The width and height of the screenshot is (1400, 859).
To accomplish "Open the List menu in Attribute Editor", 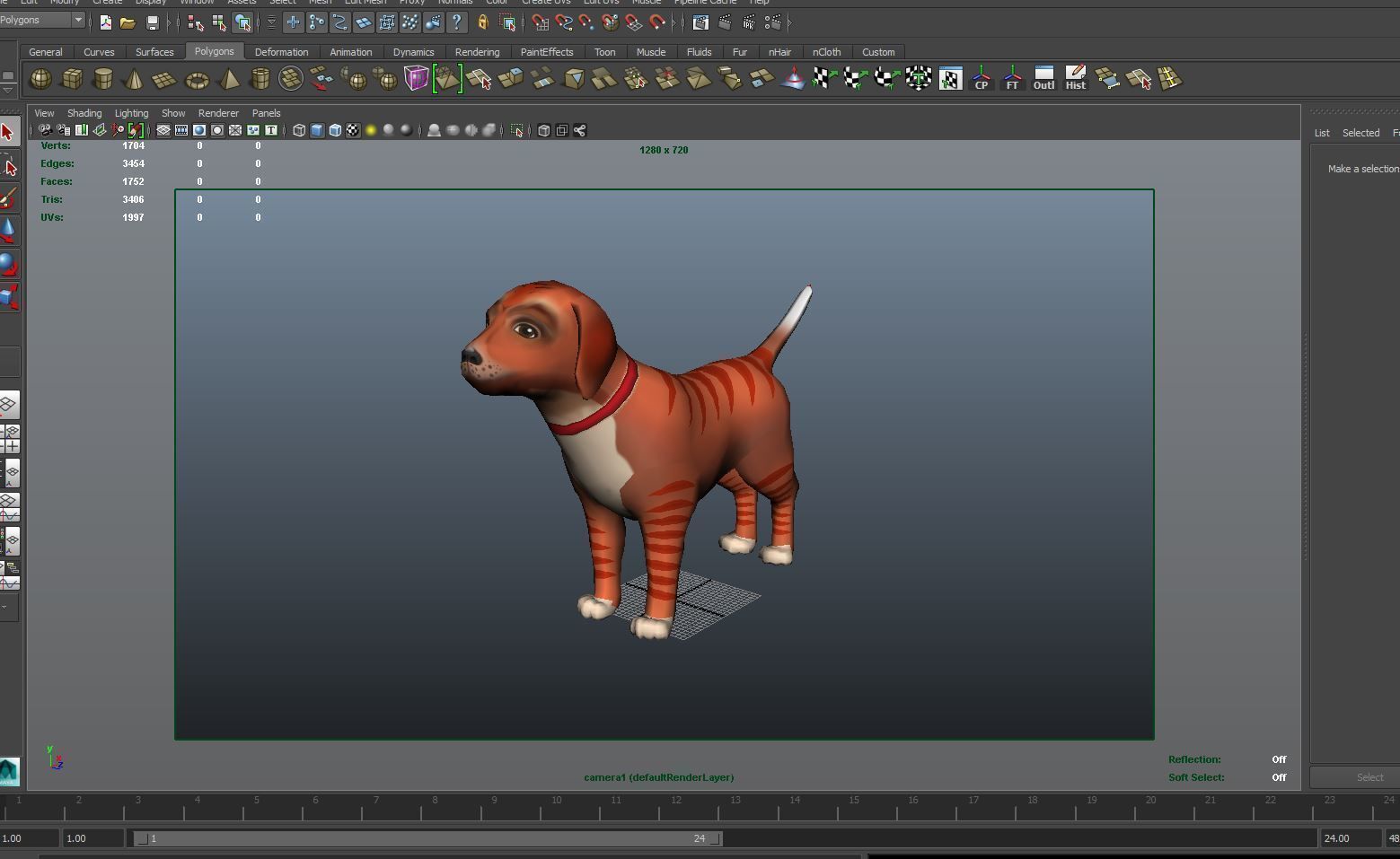I will click(x=1322, y=133).
